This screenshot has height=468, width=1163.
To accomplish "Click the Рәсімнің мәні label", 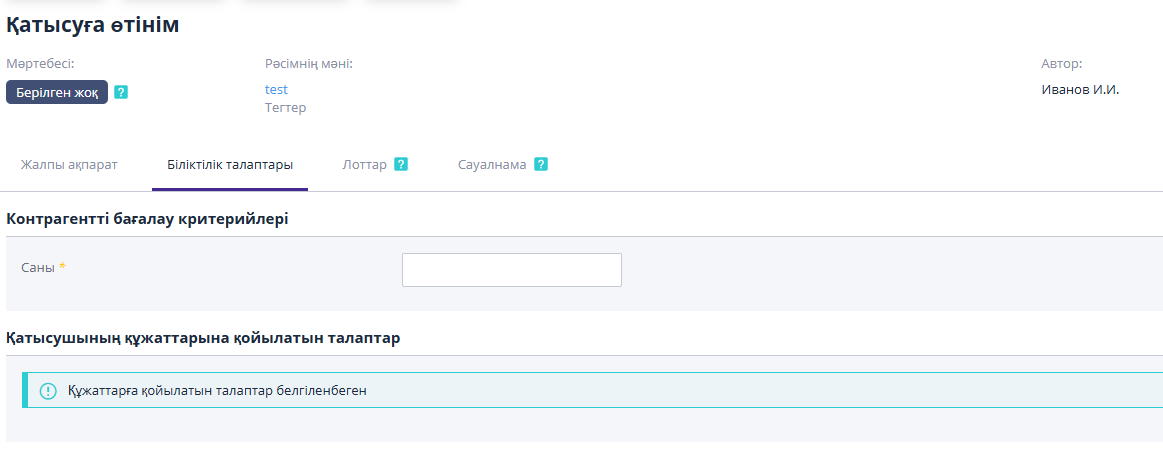I will [x=308, y=64].
